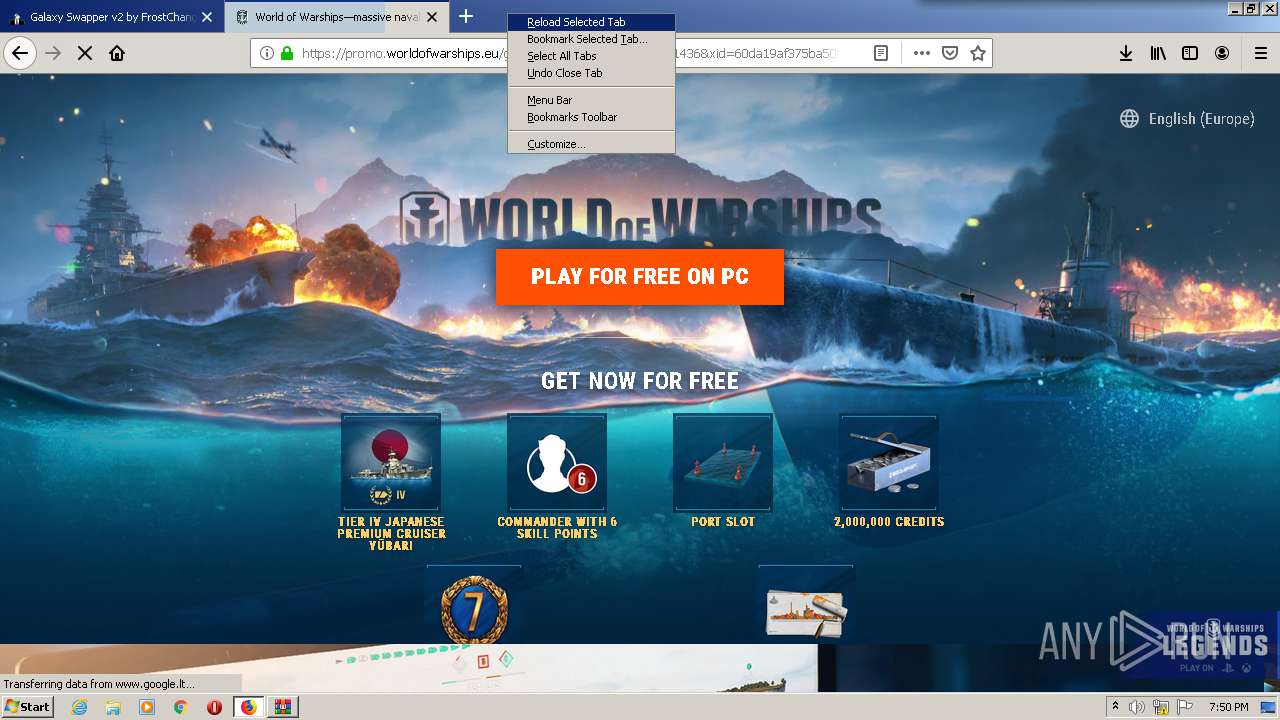Click the 2,000,000 Credits label
The height and width of the screenshot is (720, 1280).
coord(889,521)
